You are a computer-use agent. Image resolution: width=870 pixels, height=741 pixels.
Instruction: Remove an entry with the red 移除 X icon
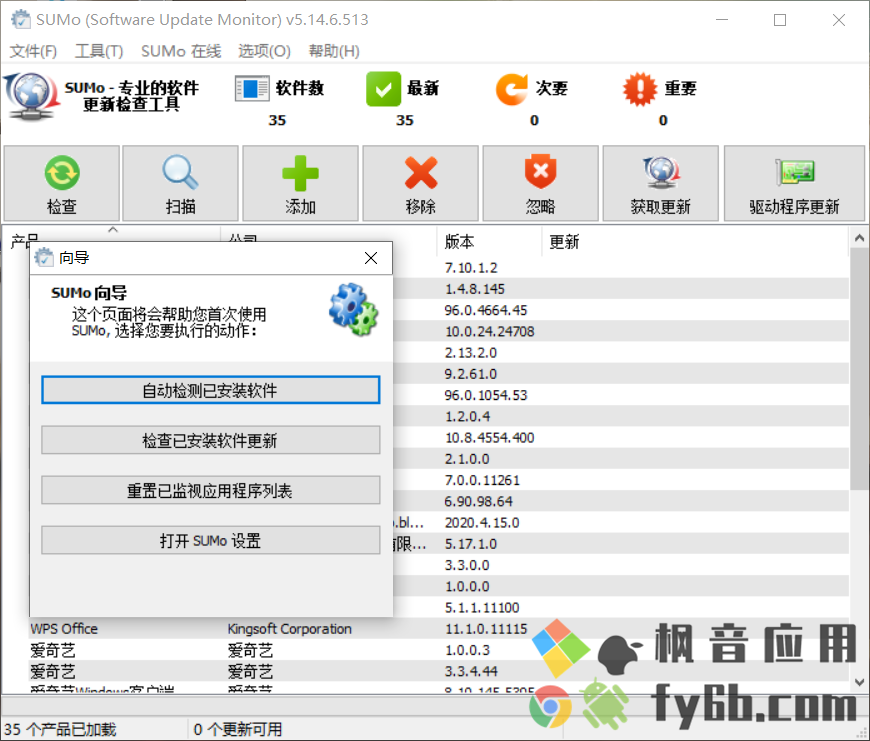click(421, 173)
